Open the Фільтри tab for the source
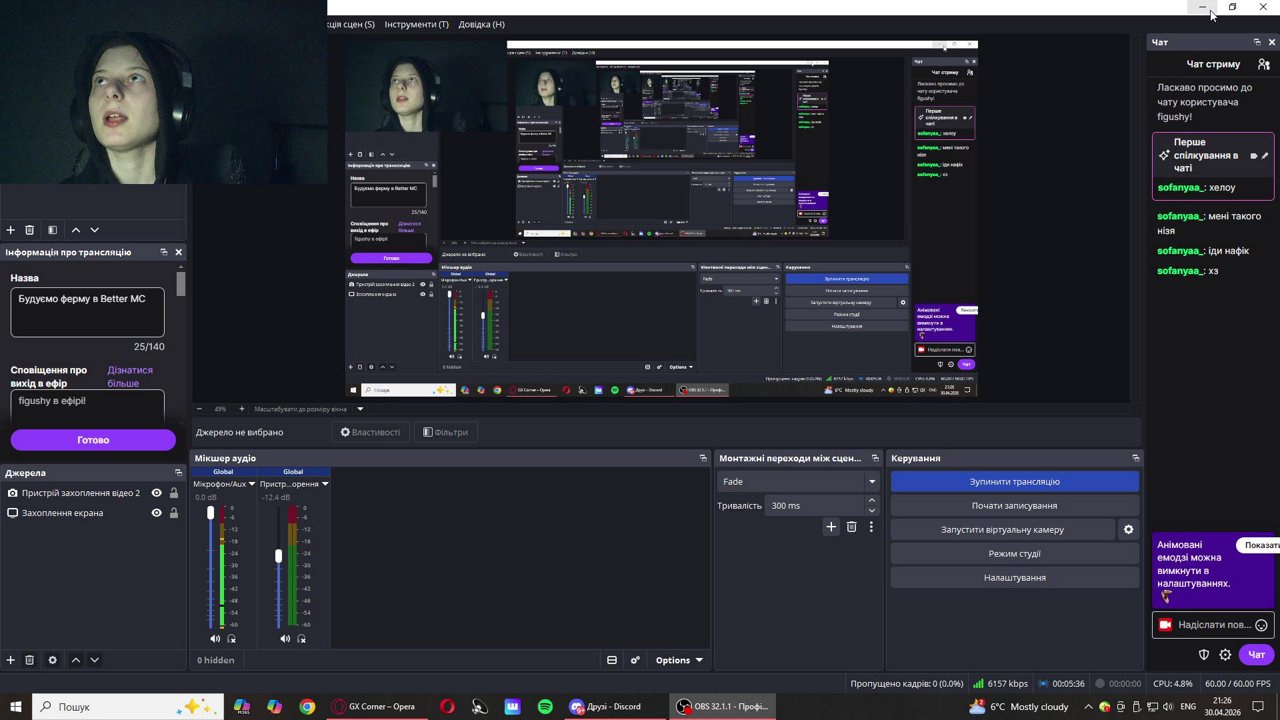 (445, 432)
